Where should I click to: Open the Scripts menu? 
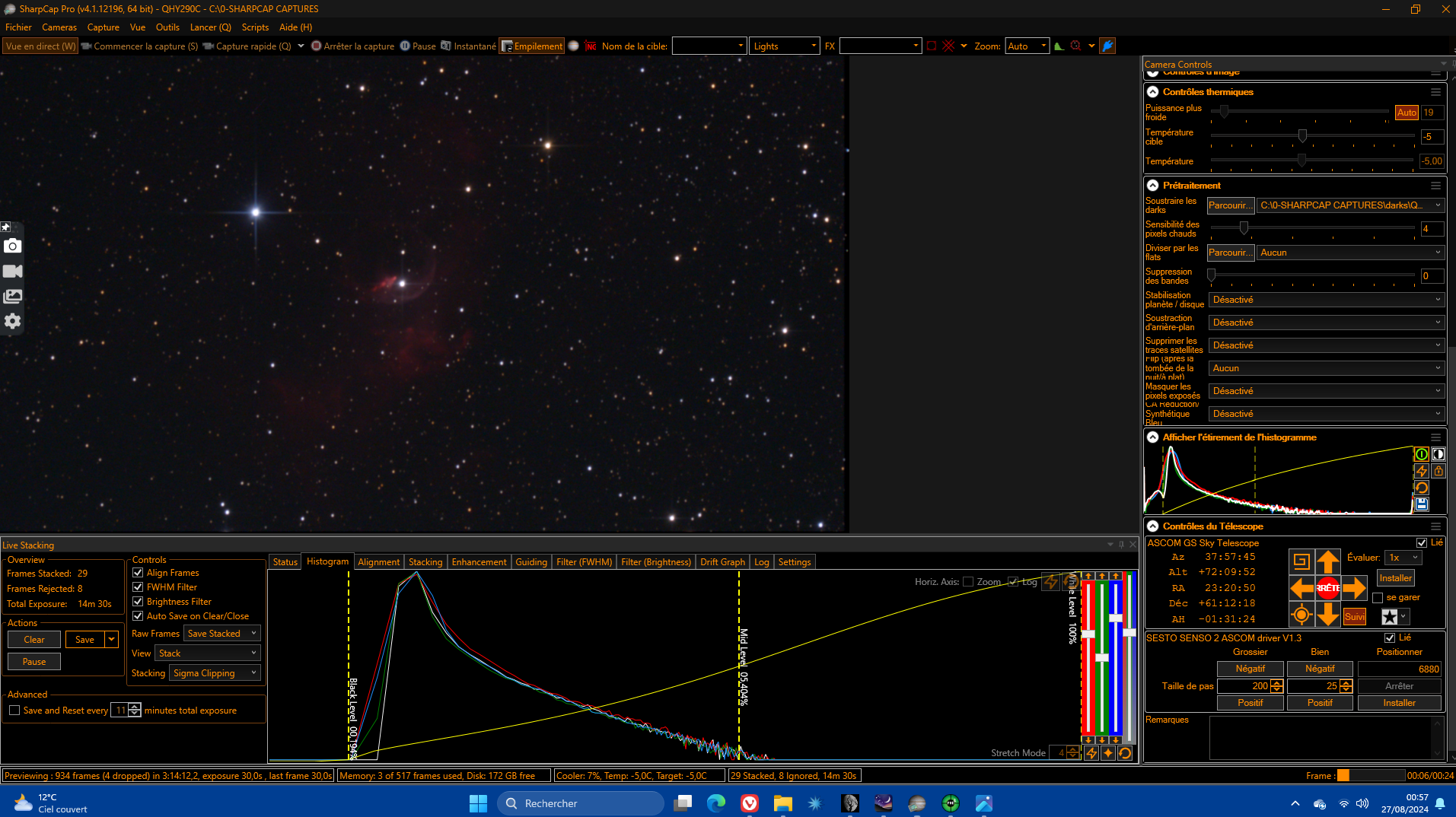[255, 27]
